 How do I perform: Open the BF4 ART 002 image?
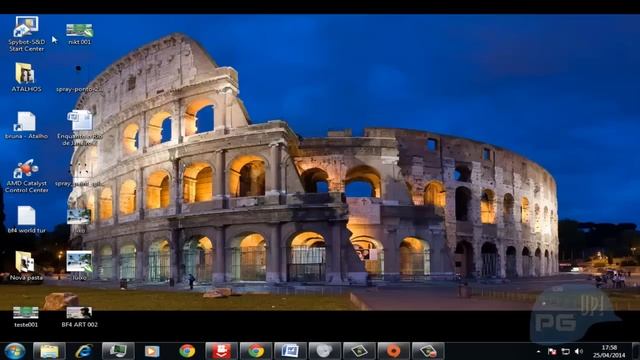80,317
